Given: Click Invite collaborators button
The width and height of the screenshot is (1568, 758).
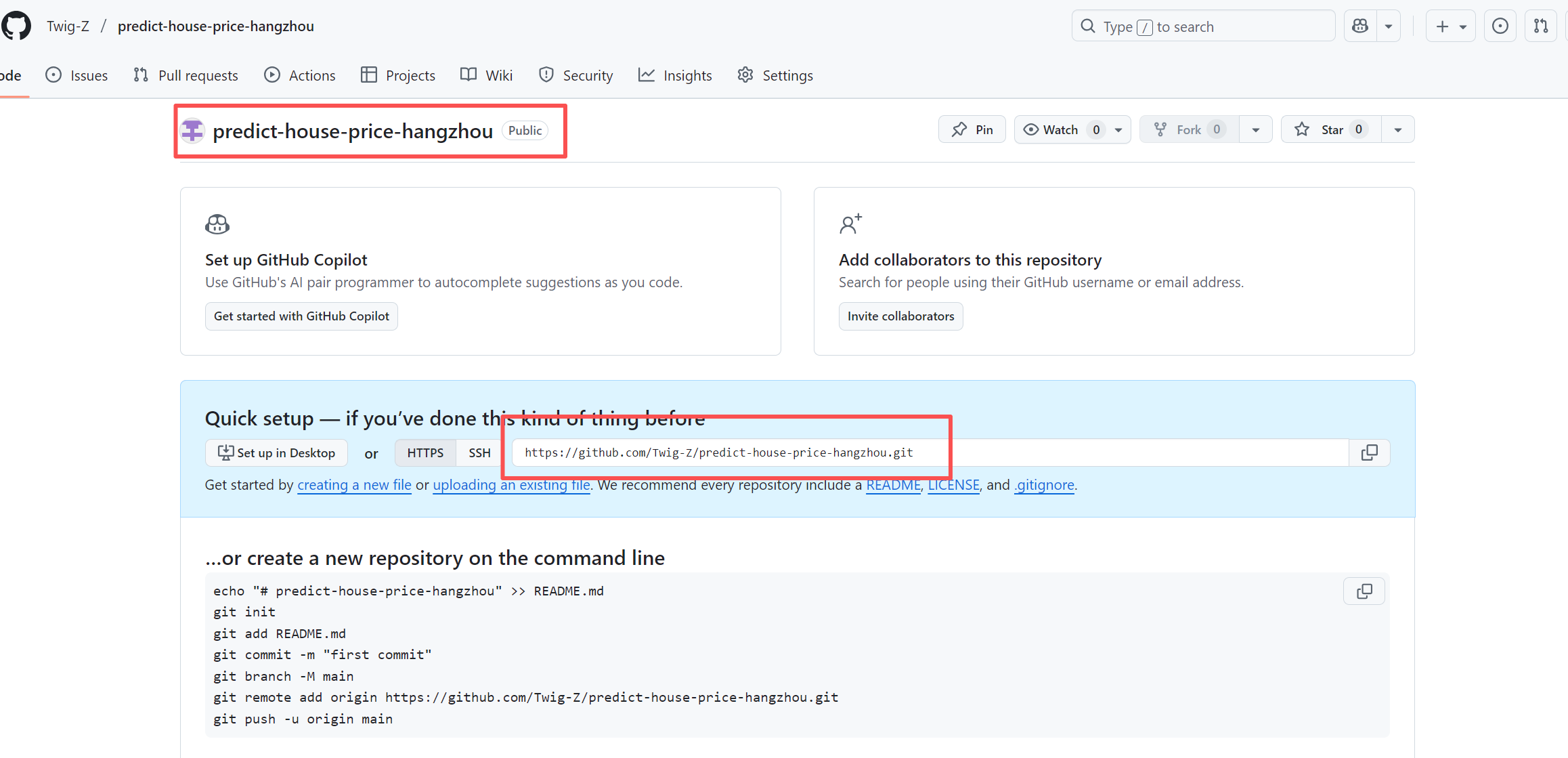Looking at the screenshot, I should point(900,316).
